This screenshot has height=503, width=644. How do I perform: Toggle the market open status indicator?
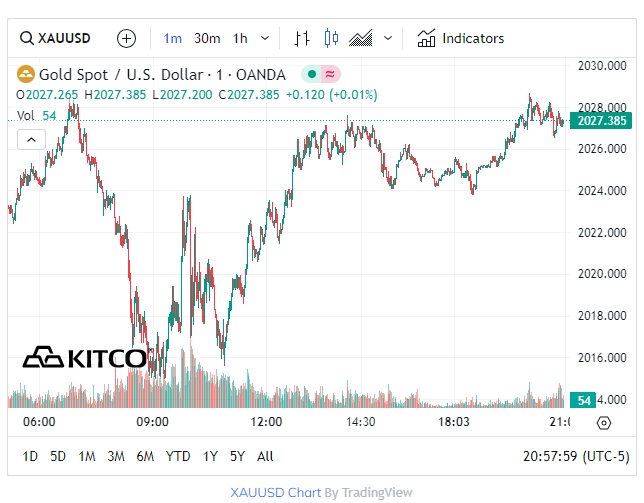(312, 74)
